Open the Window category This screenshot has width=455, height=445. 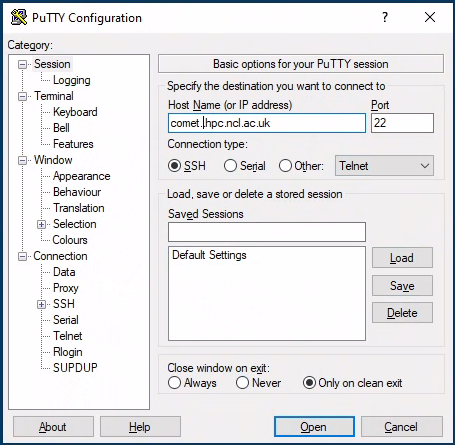click(x=53, y=160)
